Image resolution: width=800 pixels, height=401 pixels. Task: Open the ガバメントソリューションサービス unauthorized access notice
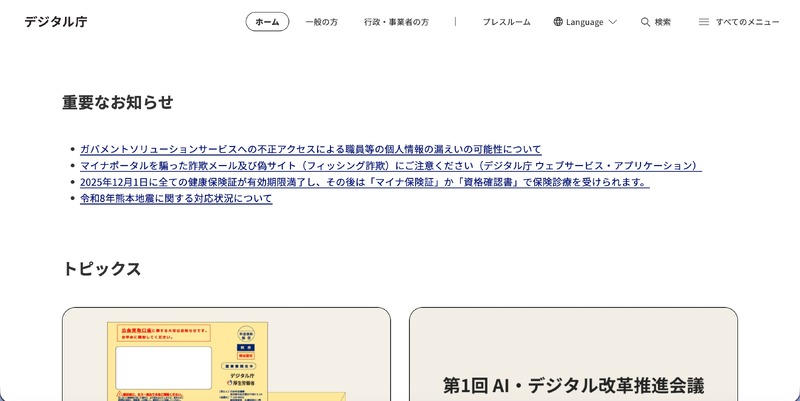pos(311,149)
